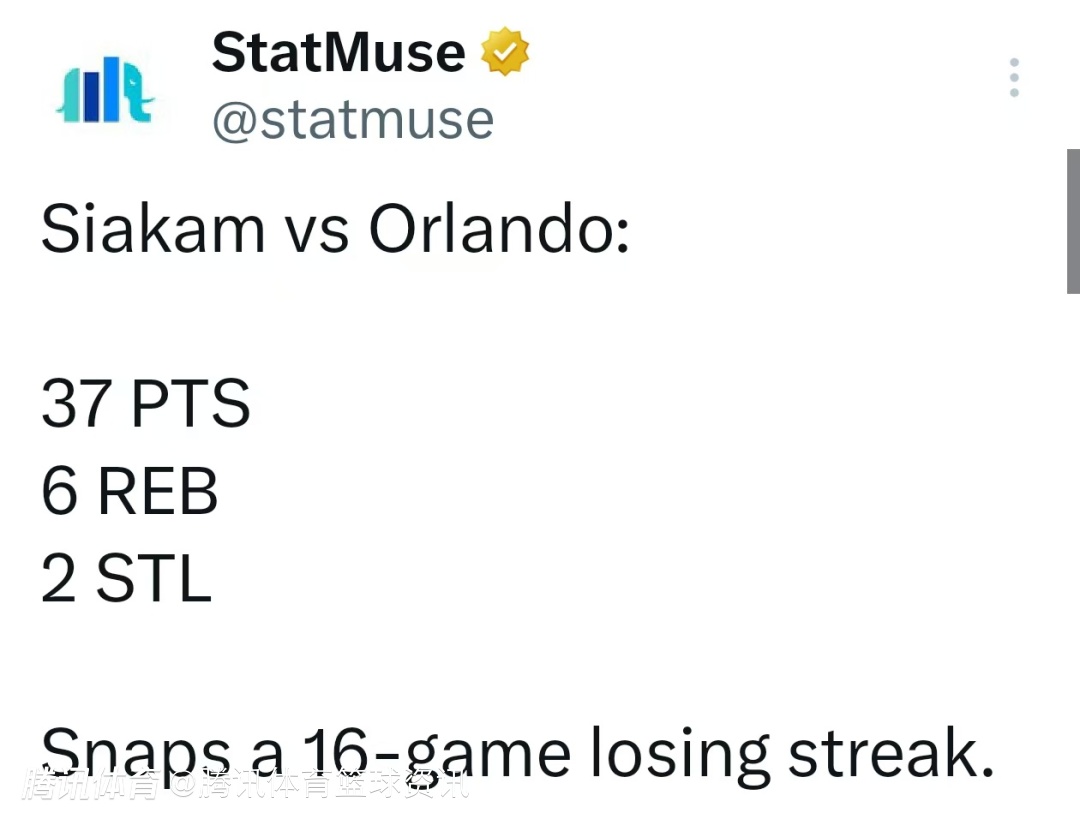Open the three-dot more options menu
This screenshot has width=1080, height=819.
[x=1014, y=78]
